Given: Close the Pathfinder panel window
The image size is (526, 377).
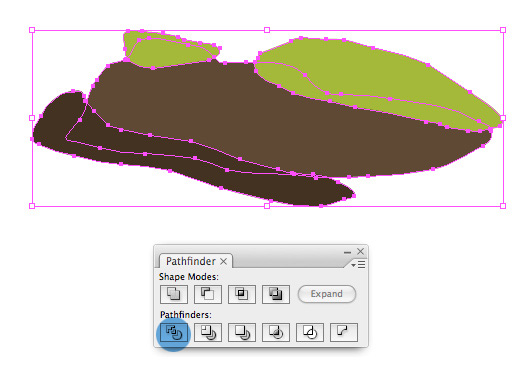Looking at the screenshot, I should [360, 251].
